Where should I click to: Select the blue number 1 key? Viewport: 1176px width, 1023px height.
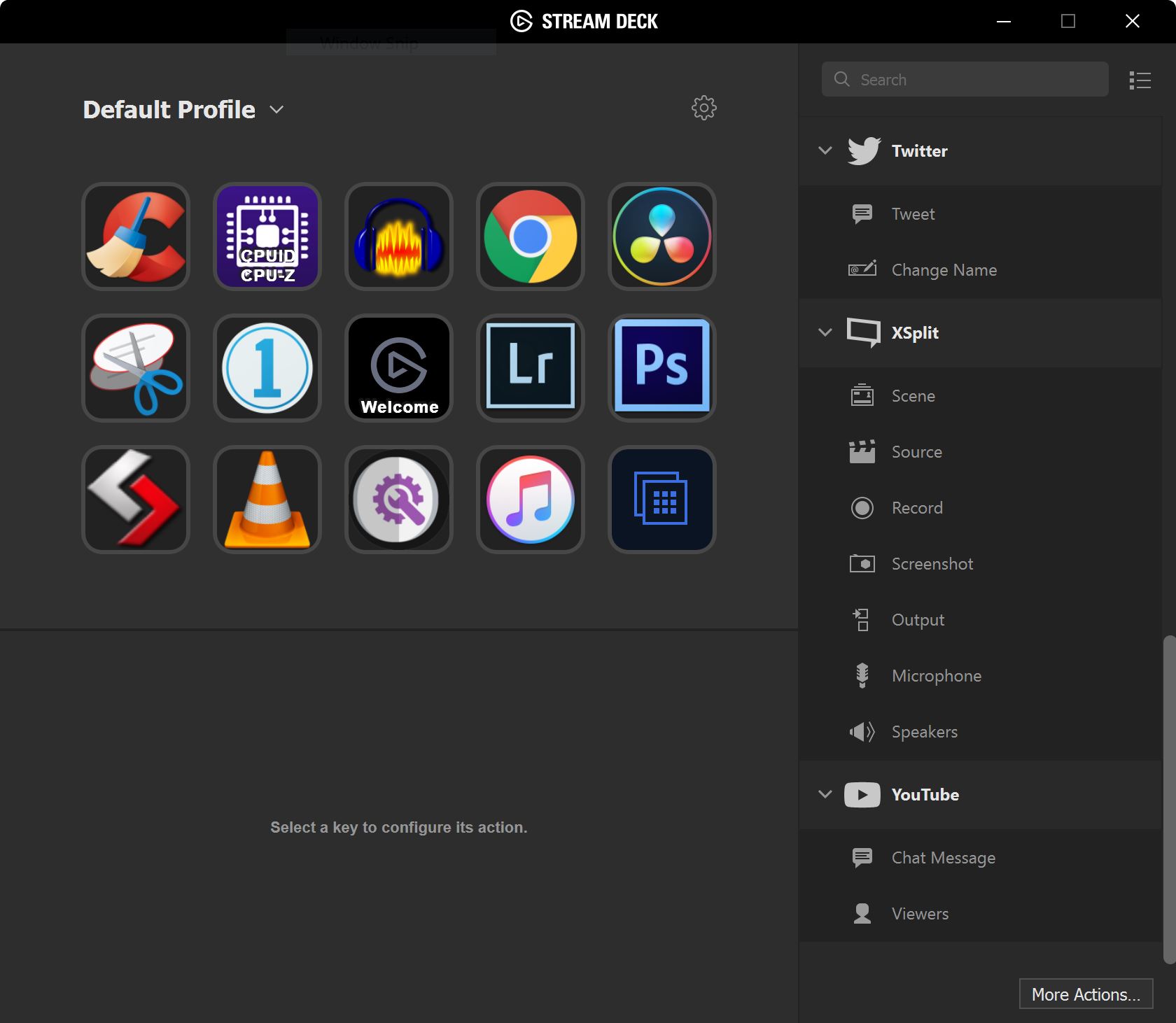click(x=267, y=368)
